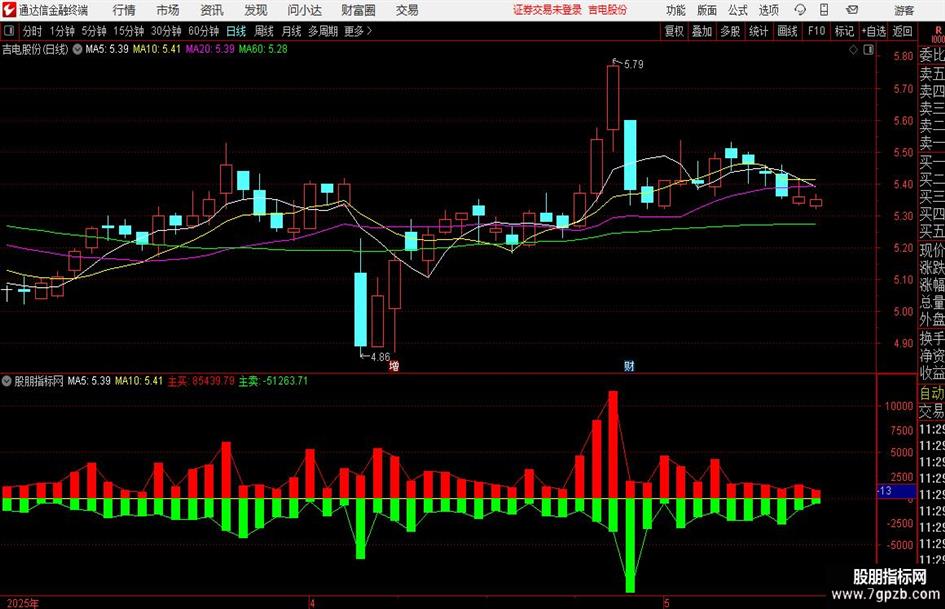The width and height of the screenshot is (945, 609).
Task: Click the 财 financial report marker
Action: (629, 365)
